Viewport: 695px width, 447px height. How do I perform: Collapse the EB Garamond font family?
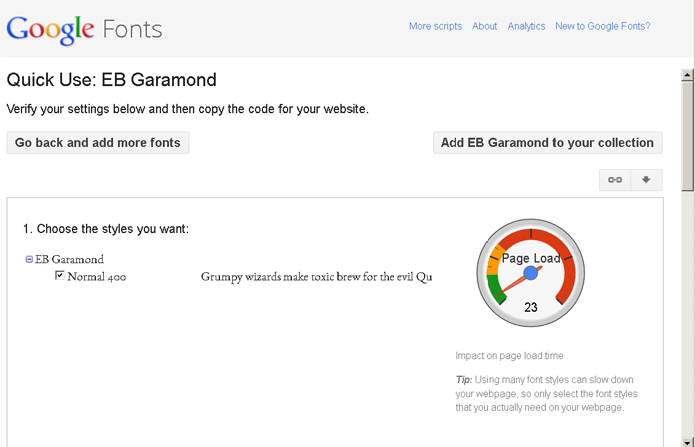[x=29, y=260]
